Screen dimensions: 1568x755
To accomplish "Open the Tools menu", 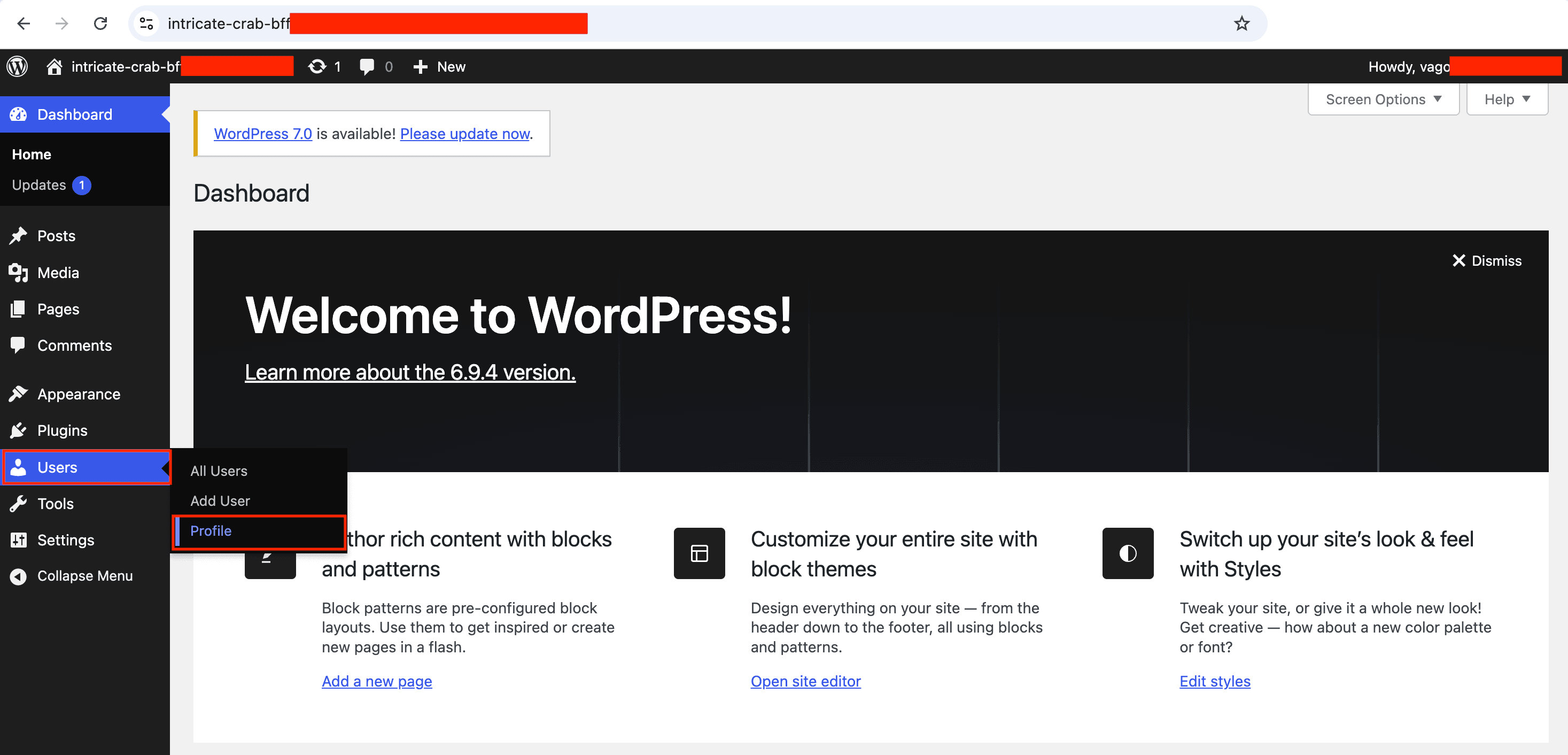I will (85, 504).
